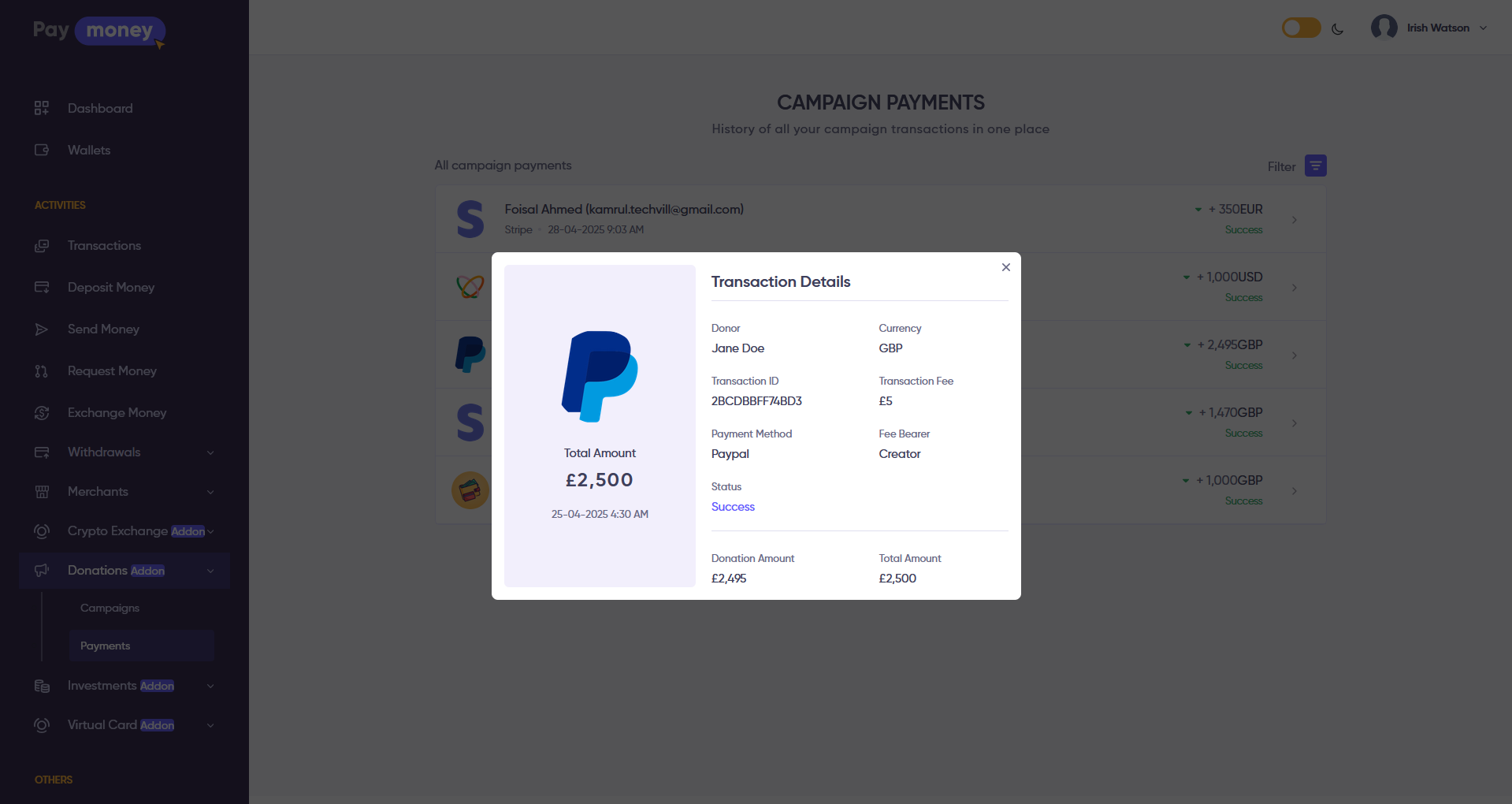Go to Request Money page
The height and width of the screenshot is (804, 1512).
[x=112, y=371]
